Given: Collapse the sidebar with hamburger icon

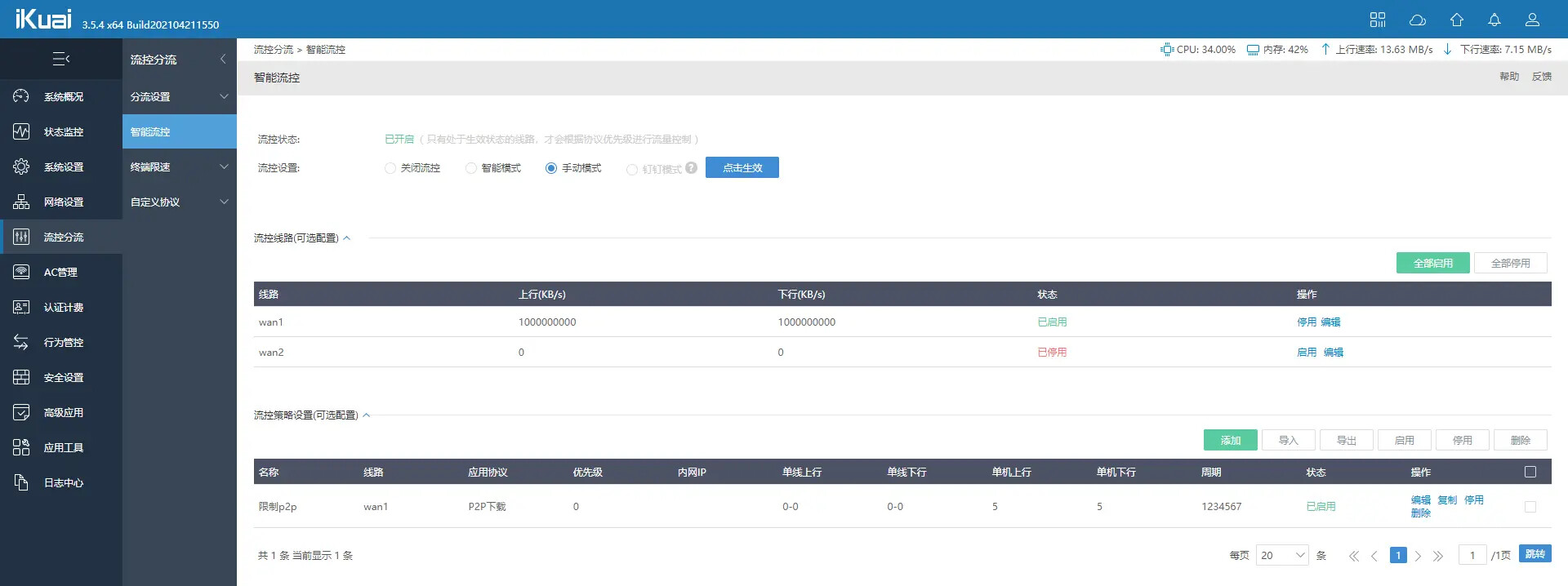Looking at the screenshot, I should coord(61,59).
